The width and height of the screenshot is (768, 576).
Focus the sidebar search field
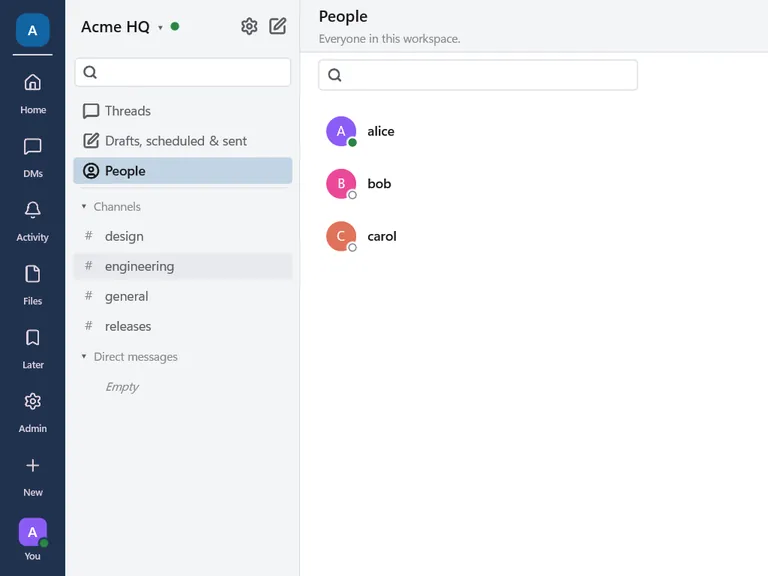(183, 72)
